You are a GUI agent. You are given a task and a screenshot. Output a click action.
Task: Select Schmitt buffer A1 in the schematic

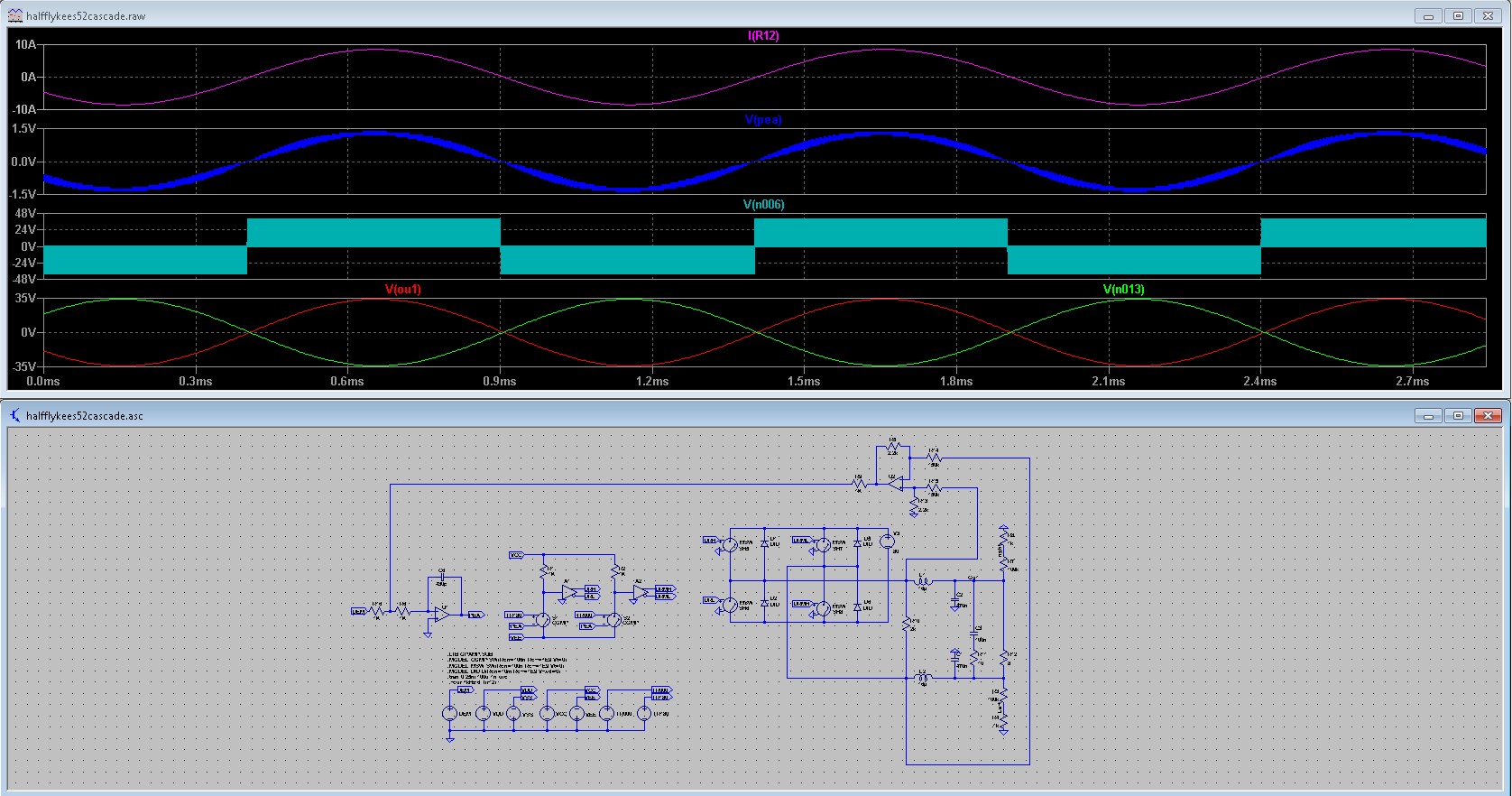(x=569, y=592)
